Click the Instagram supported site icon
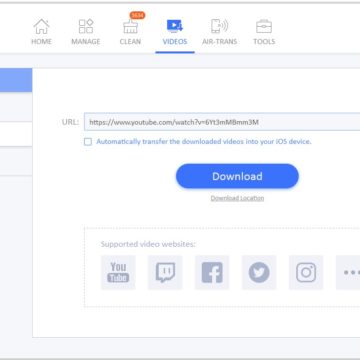The width and height of the screenshot is (360, 360). pos(306,272)
